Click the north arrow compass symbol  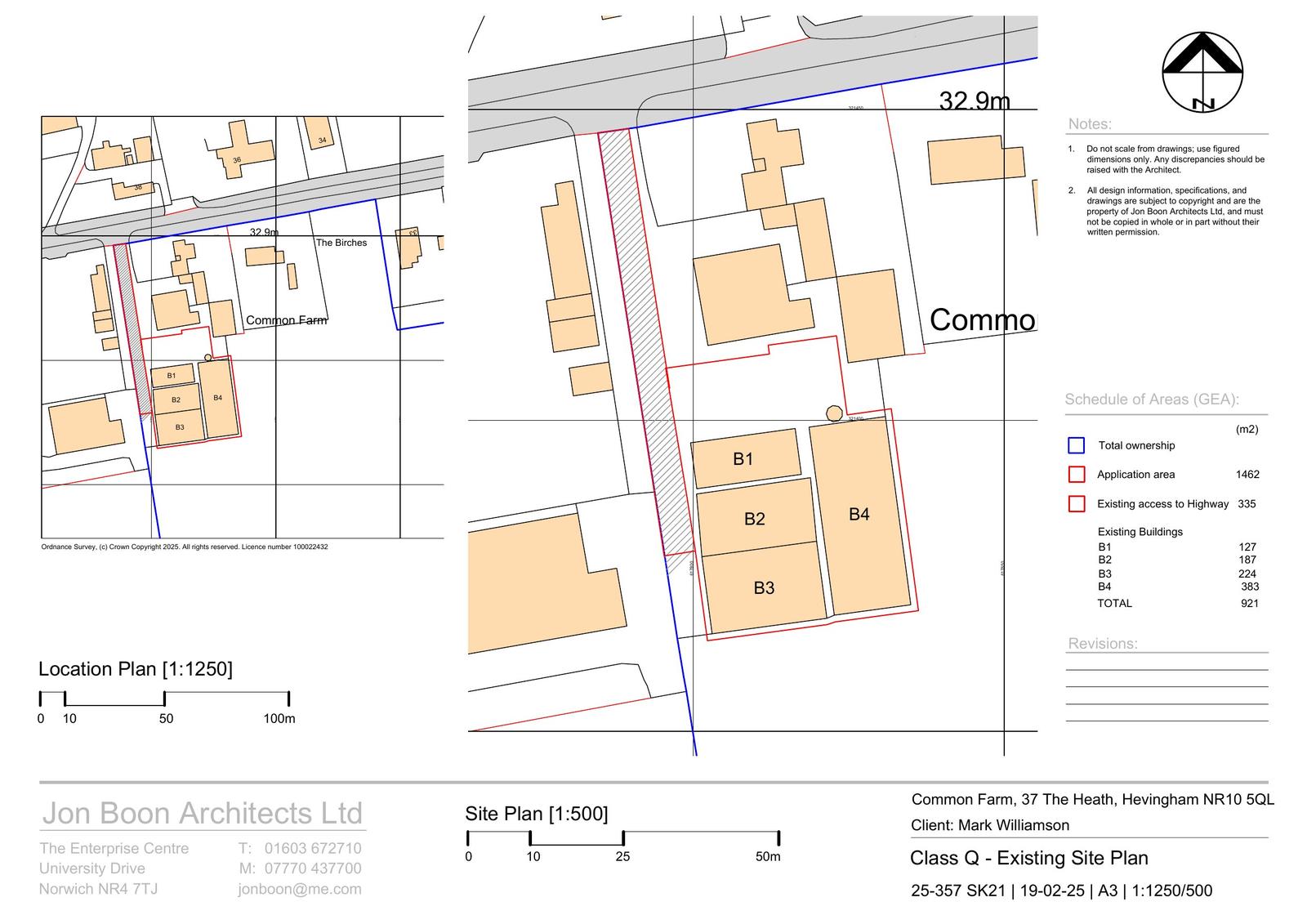(1202, 72)
